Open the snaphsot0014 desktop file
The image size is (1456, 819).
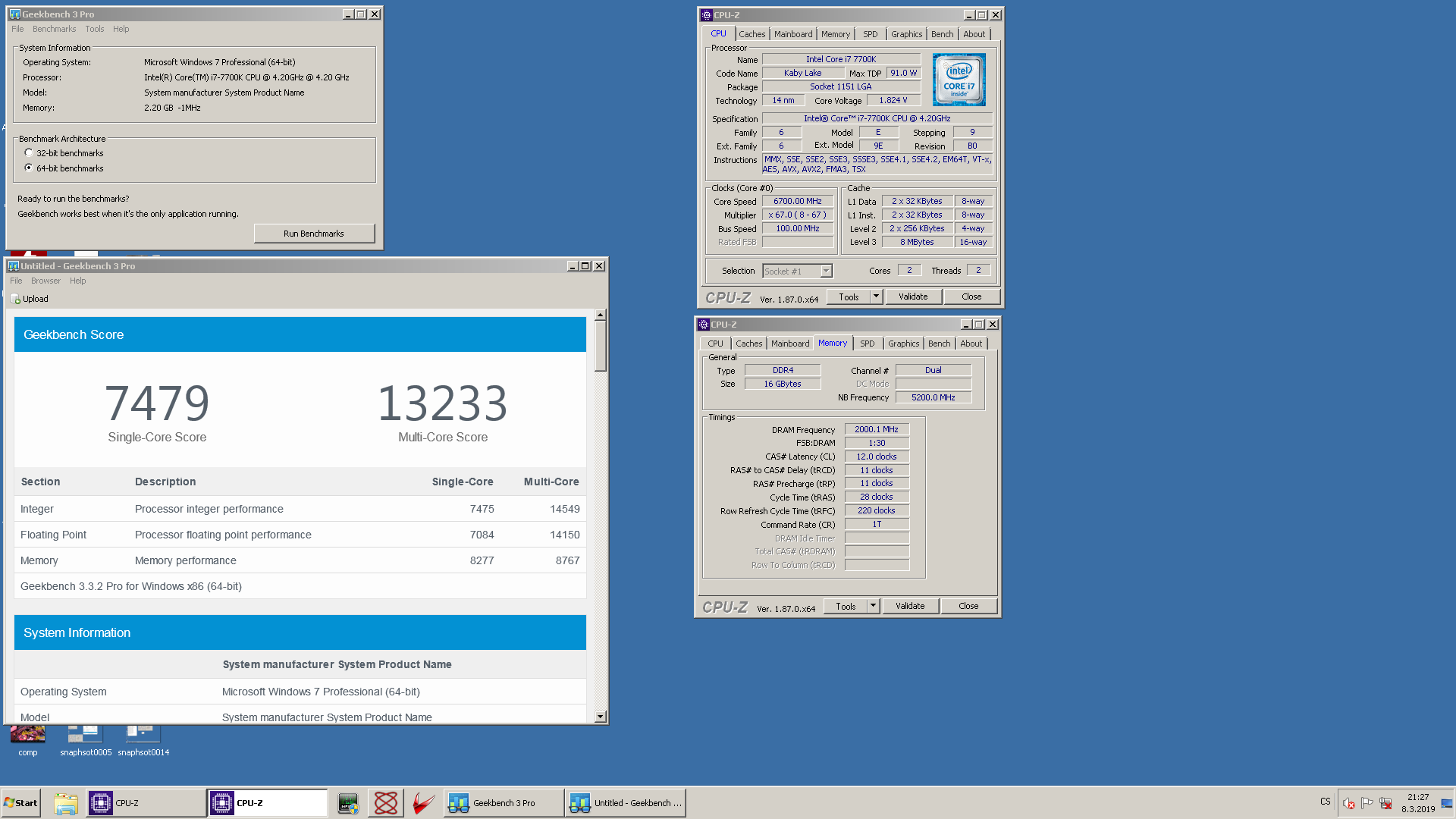click(143, 741)
